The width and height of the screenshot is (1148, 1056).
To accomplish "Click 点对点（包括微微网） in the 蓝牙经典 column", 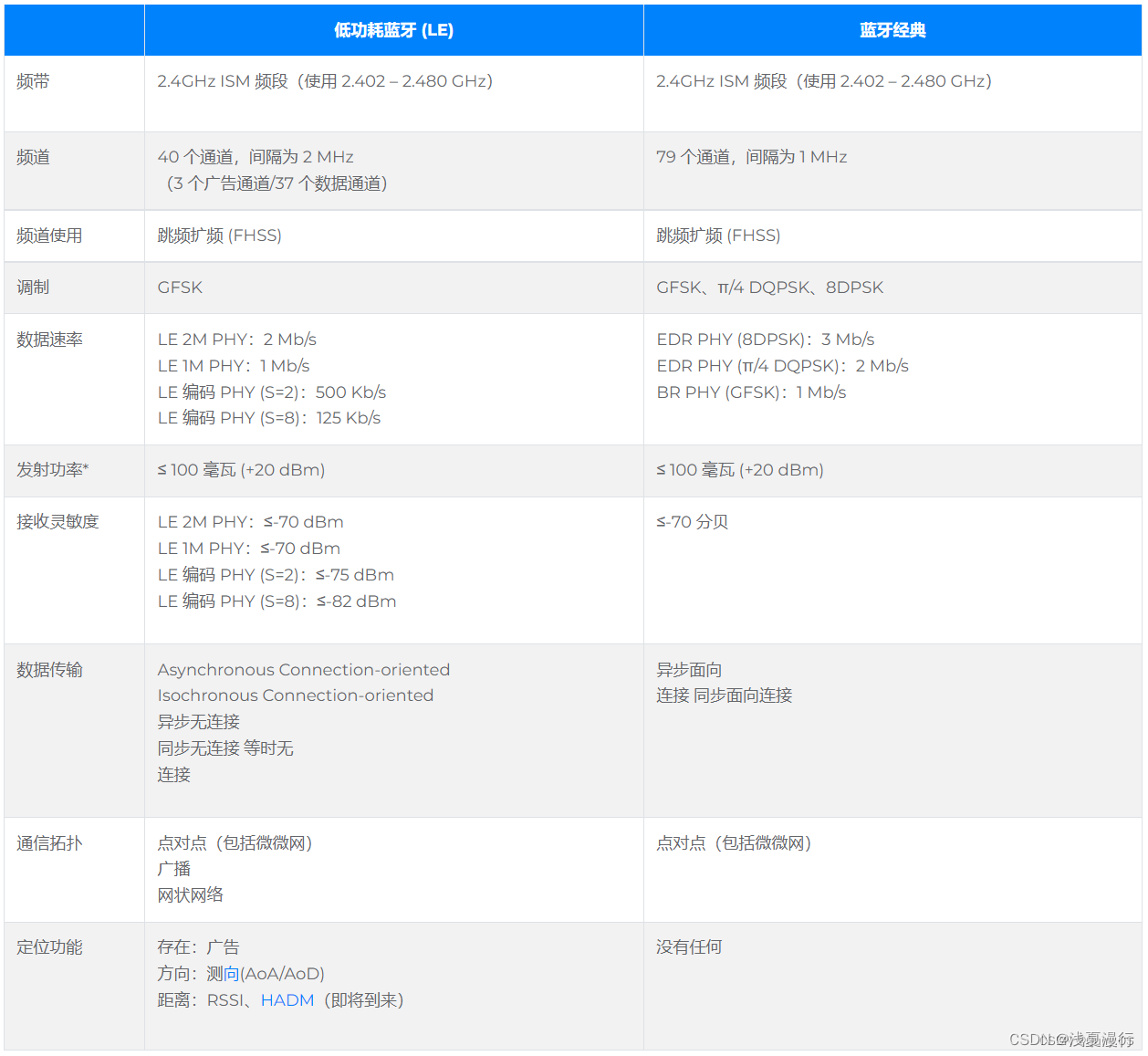I will [x=734, y=843].
